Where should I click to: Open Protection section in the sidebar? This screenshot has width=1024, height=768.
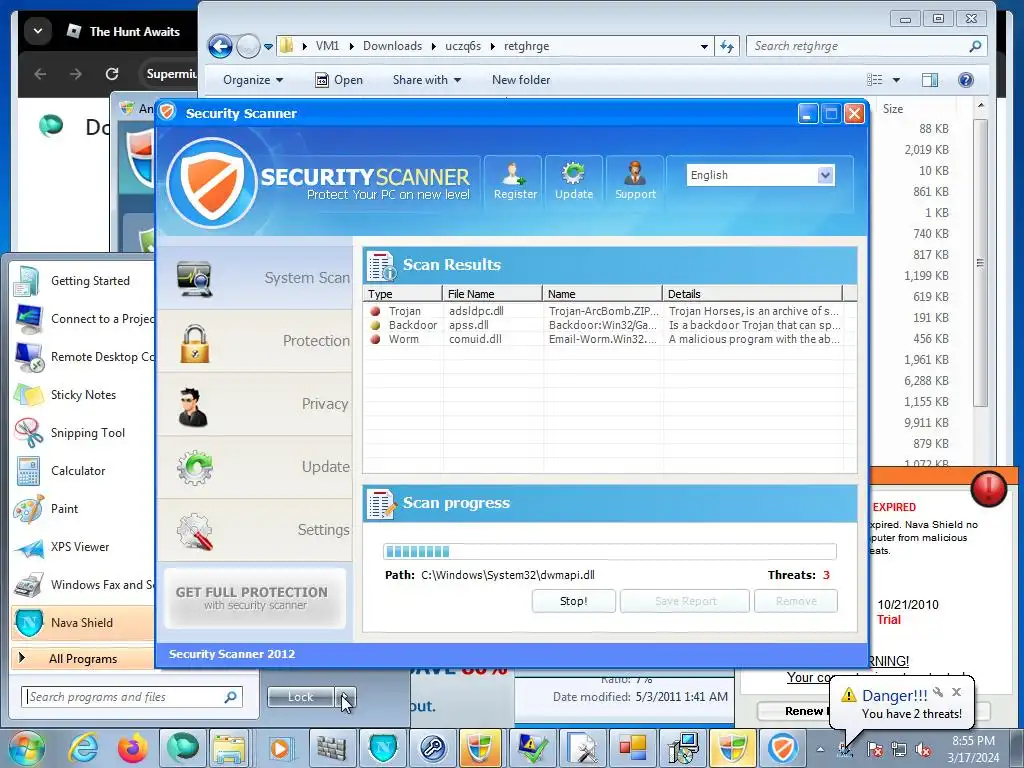click(255, 341)
